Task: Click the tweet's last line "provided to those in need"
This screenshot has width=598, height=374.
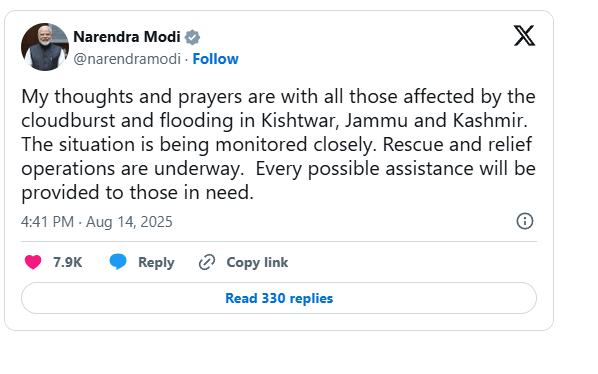Action: click(137, 193)
